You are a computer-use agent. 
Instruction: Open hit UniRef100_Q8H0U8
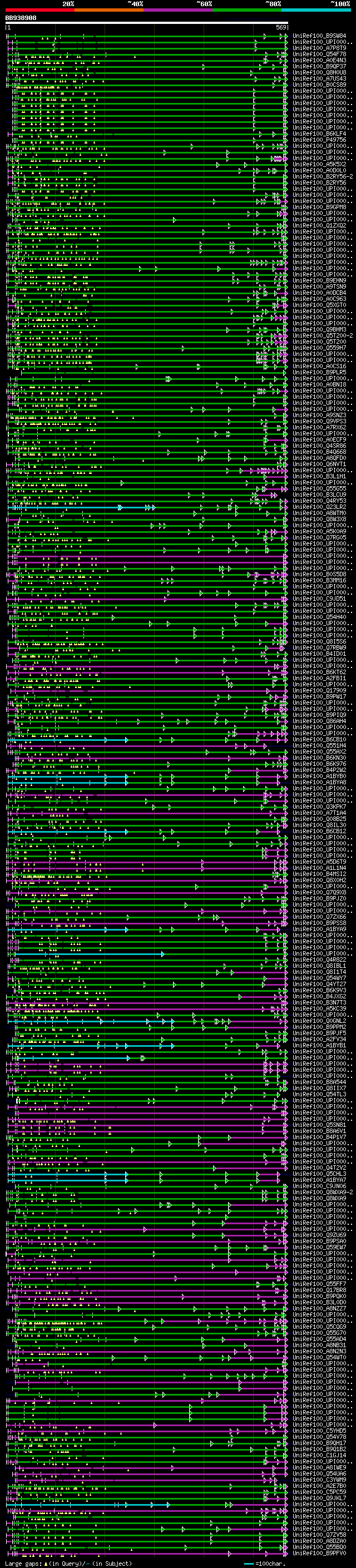pyautogui.click(x=319, y=72)
